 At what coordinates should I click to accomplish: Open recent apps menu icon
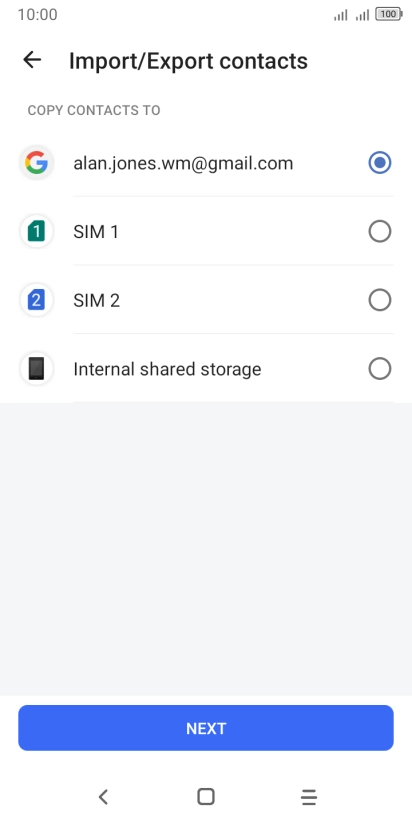[x=309, y=797]
